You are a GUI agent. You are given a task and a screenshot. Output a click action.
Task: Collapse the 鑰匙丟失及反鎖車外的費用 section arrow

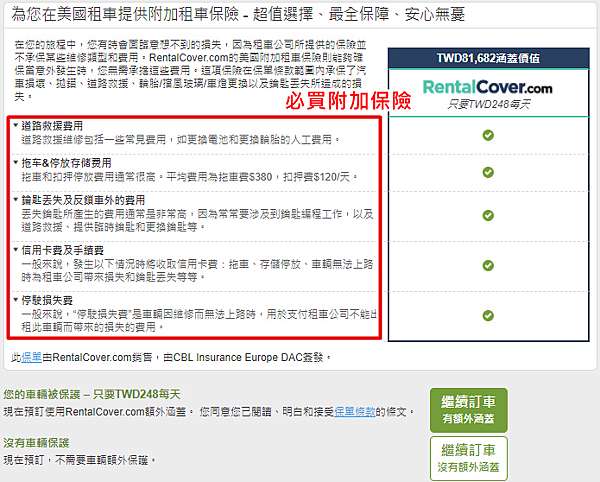pyautogui.click(x=16, y=200)
